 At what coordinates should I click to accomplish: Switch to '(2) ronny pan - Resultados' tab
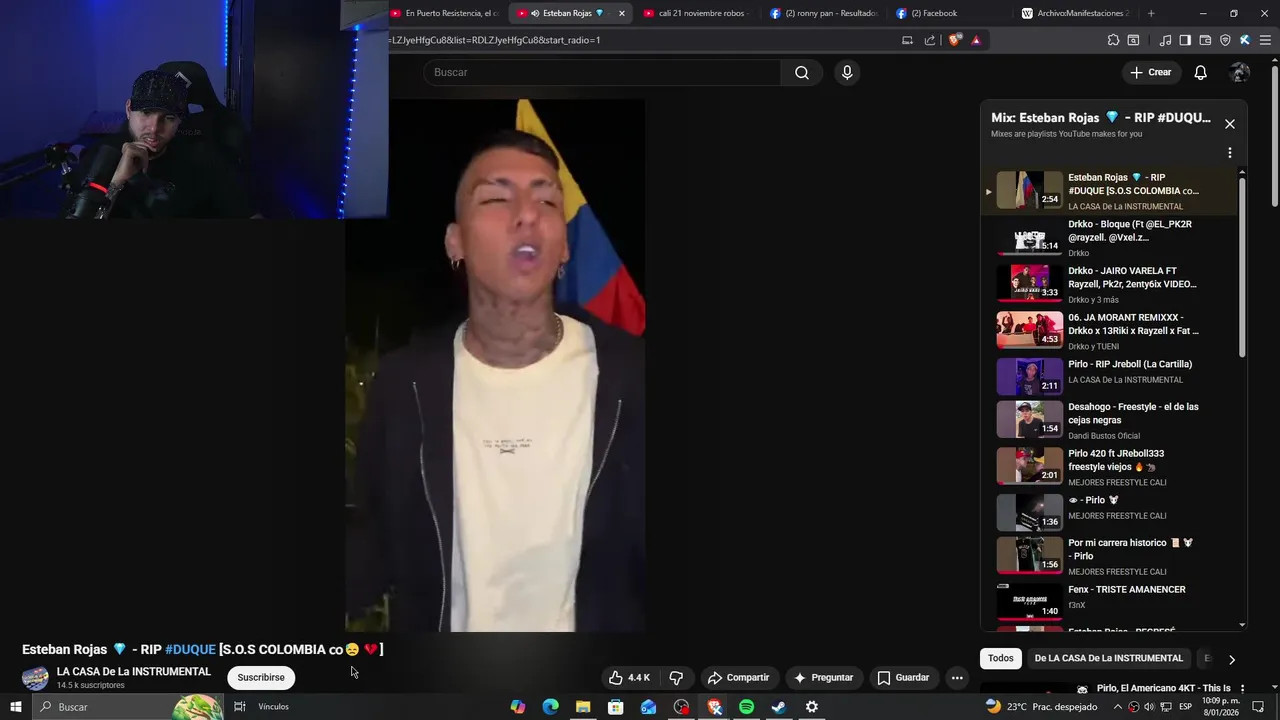coord(822,13)
